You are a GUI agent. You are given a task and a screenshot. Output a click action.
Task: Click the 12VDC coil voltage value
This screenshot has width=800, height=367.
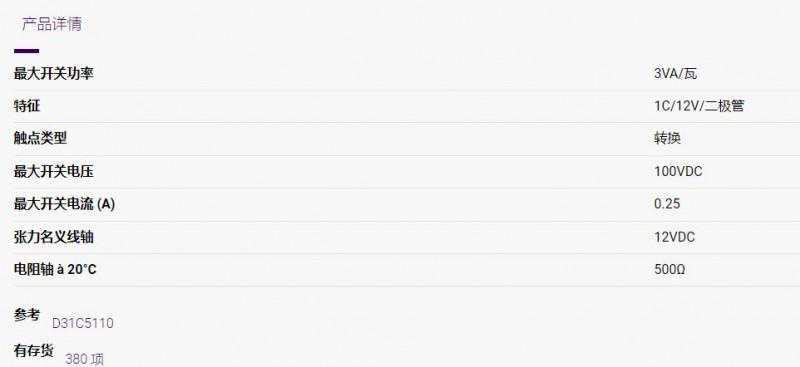(x=674, y=237)
